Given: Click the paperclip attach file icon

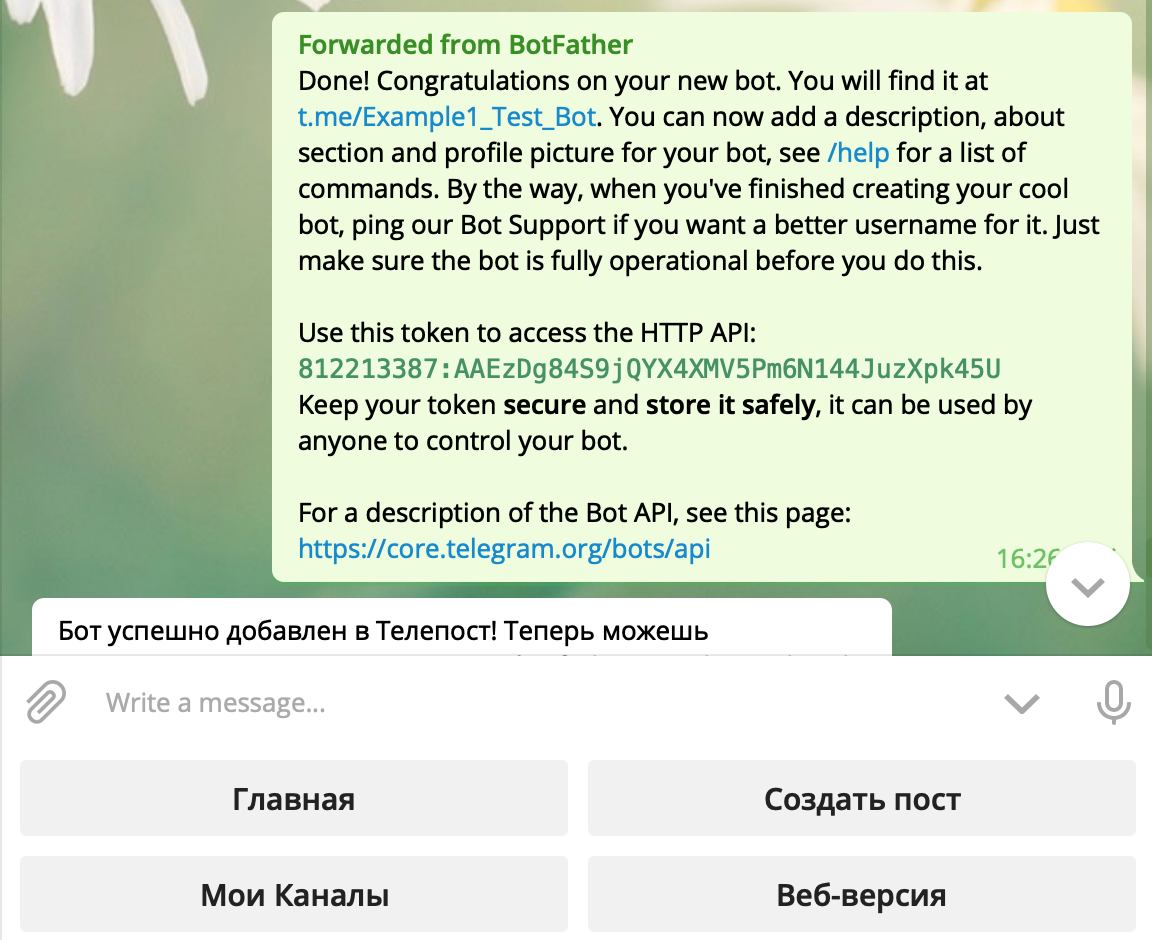Looking at the screenshot, I should point(46,702).
